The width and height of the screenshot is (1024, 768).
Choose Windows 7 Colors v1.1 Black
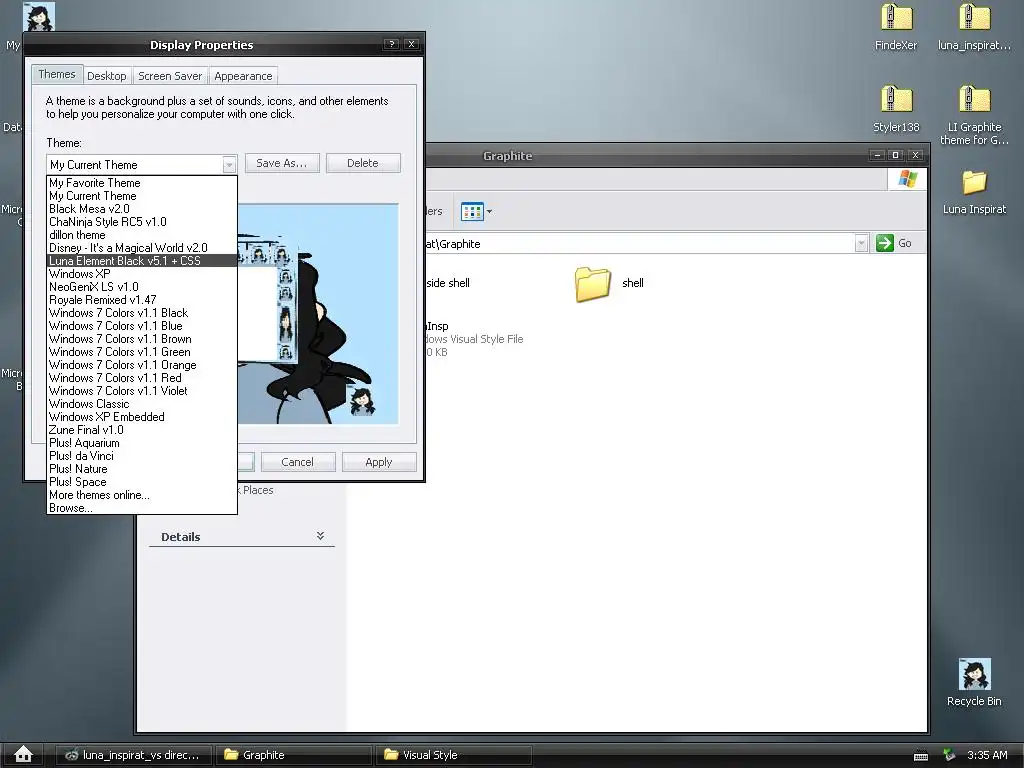(x=142, y=313)
